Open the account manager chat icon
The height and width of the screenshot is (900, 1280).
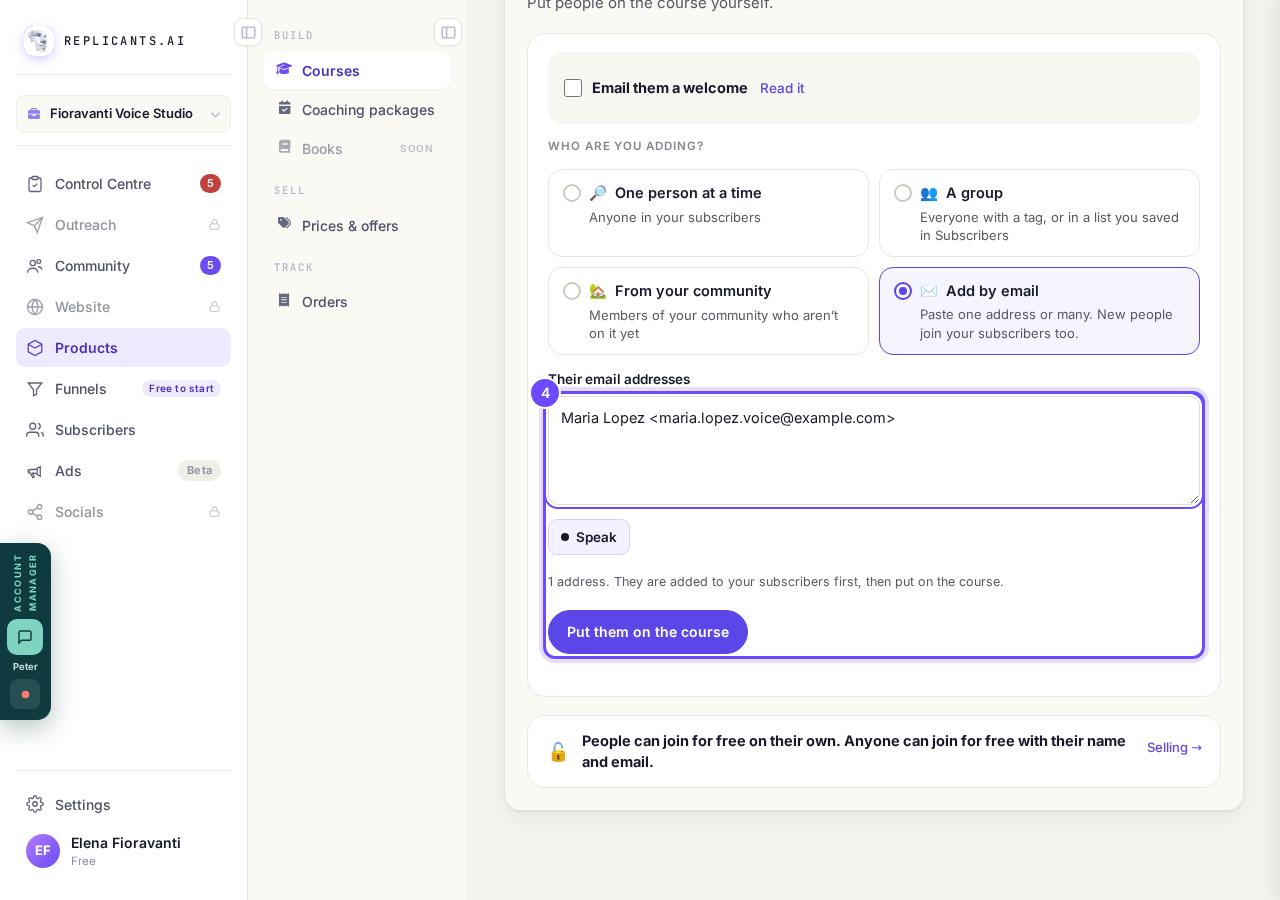tap(25, 637)
